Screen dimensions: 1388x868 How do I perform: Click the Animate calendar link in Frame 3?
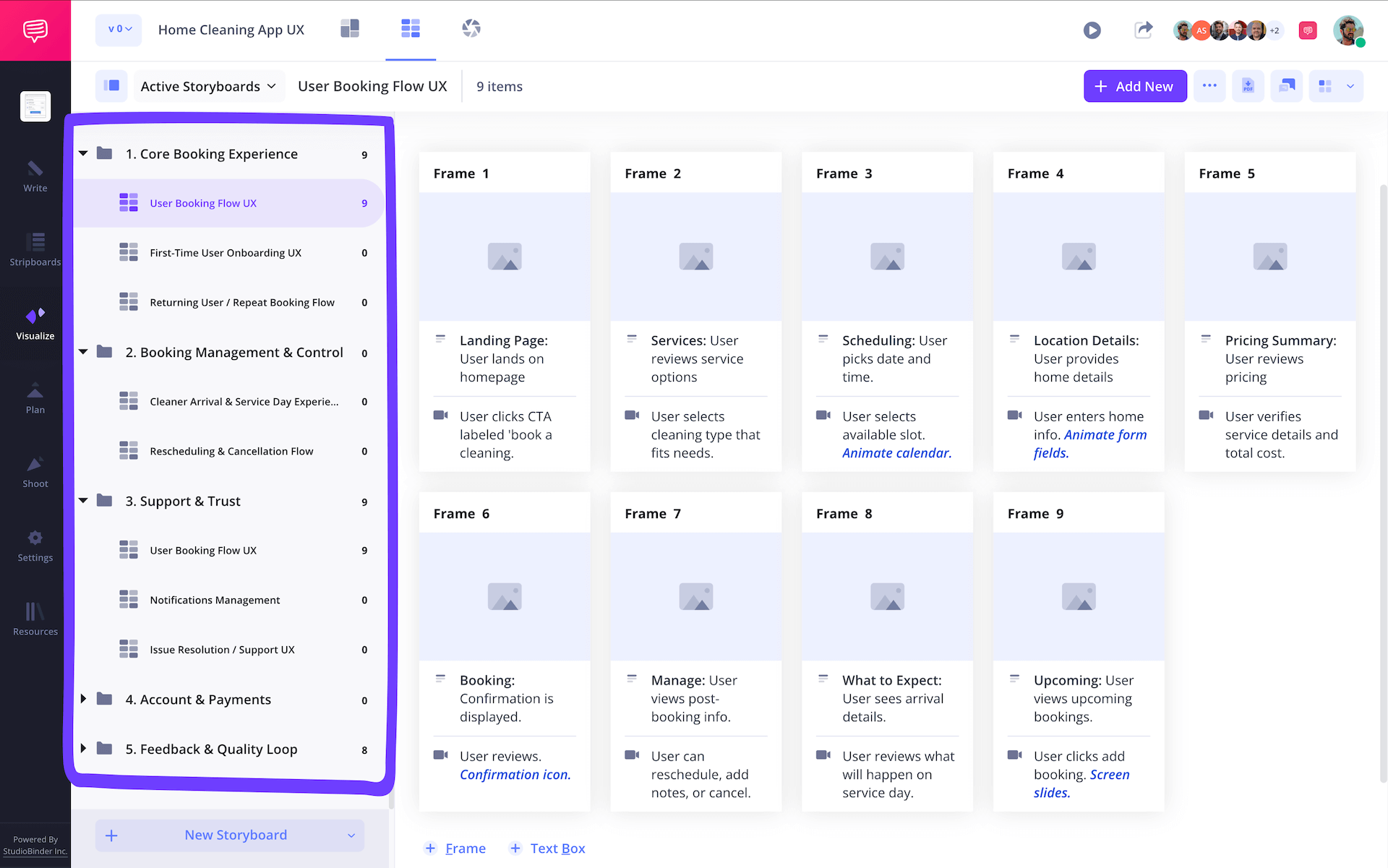[896, 452]
